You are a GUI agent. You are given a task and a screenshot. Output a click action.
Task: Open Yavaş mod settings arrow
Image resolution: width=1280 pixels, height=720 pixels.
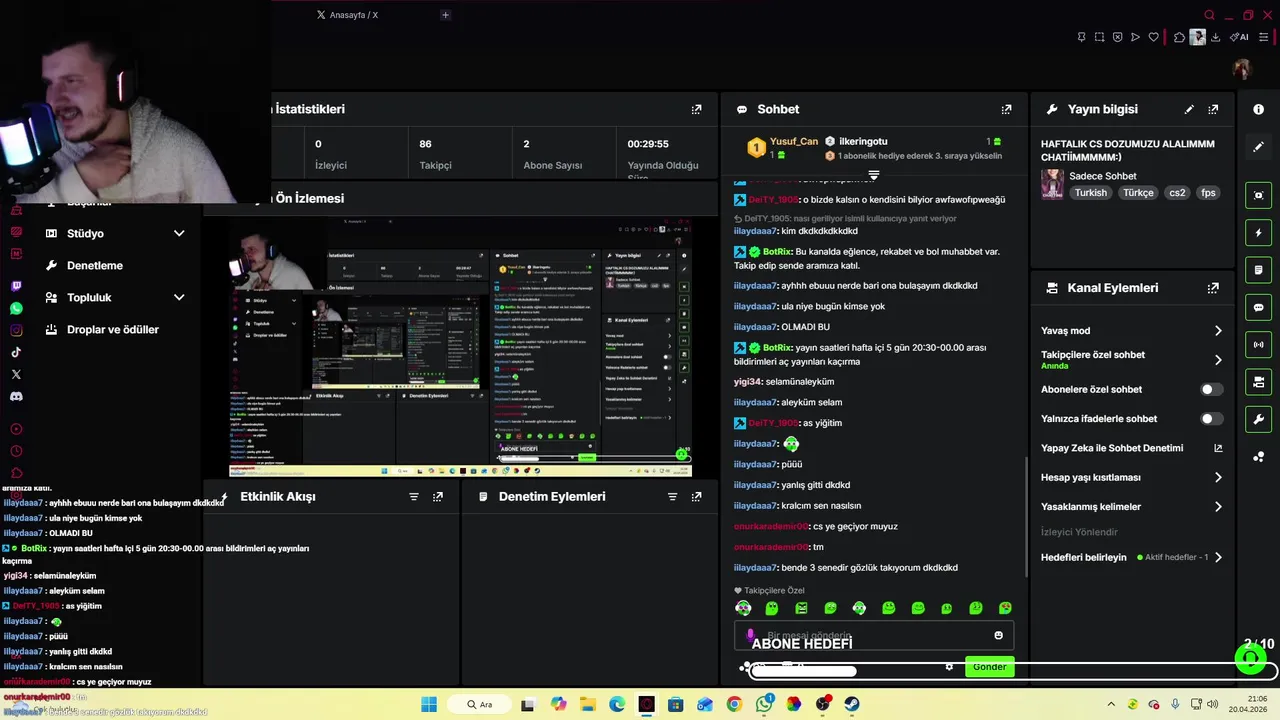tap(1218, 331)
